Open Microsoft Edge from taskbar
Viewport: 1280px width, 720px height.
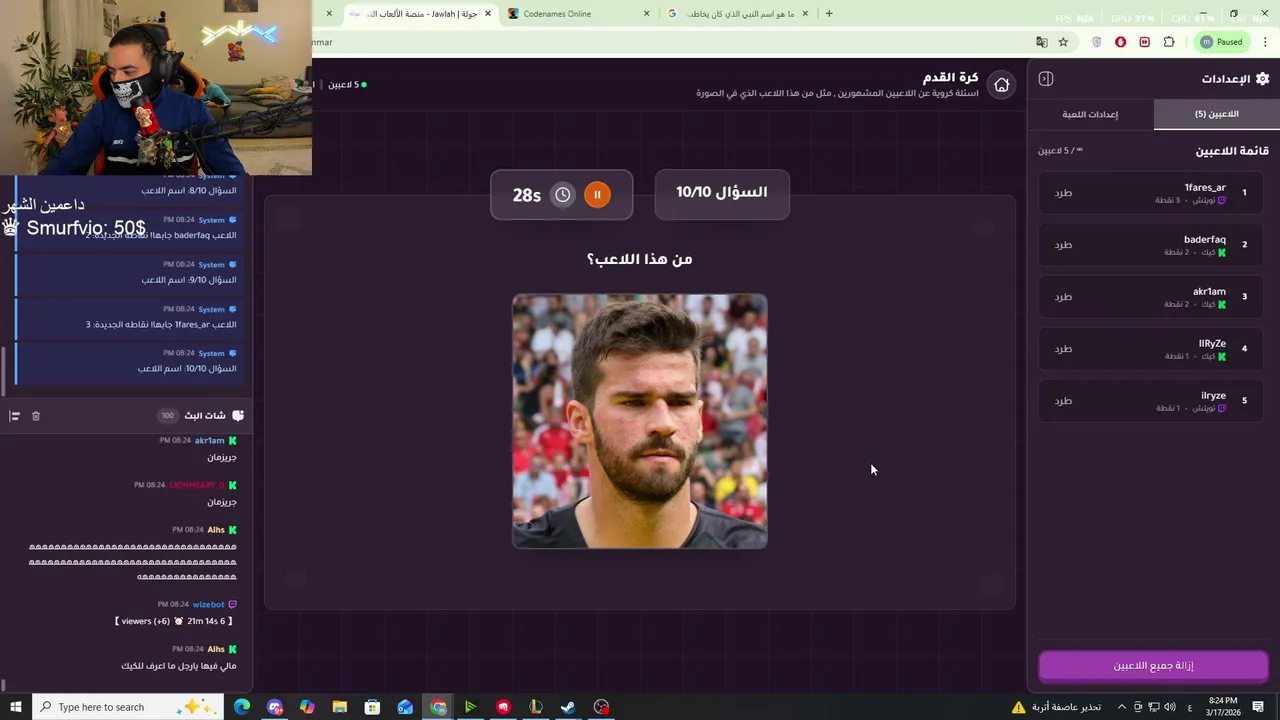242,707
